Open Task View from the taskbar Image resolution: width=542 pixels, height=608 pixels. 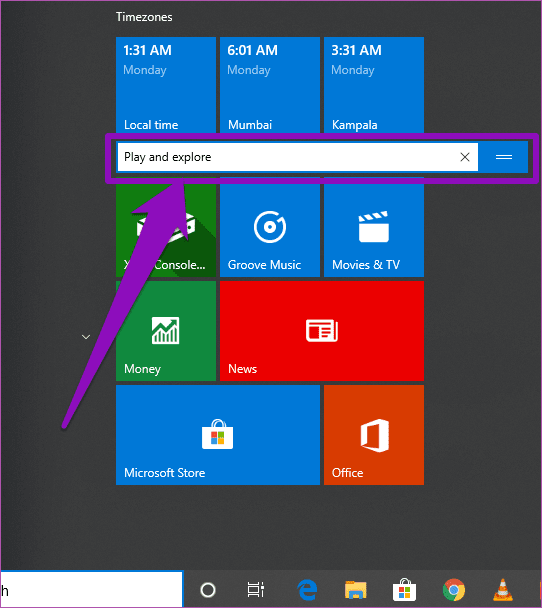256,590
